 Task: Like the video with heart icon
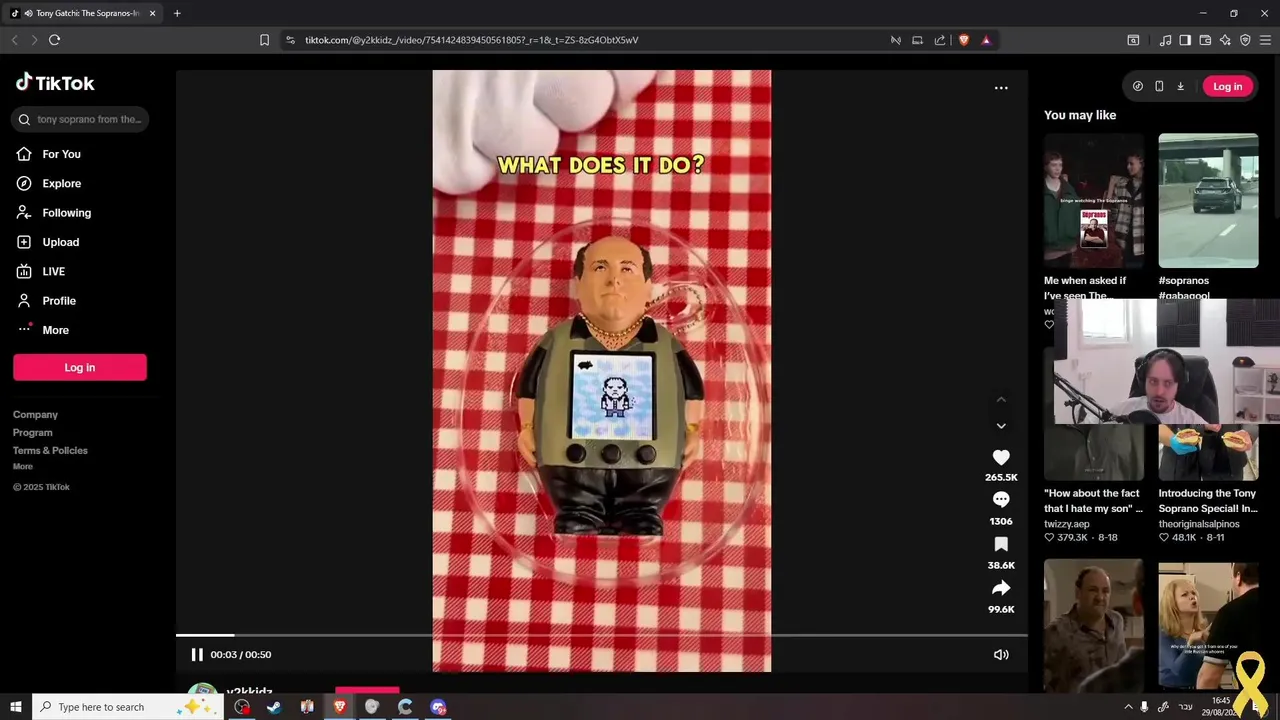[1001, 458]
